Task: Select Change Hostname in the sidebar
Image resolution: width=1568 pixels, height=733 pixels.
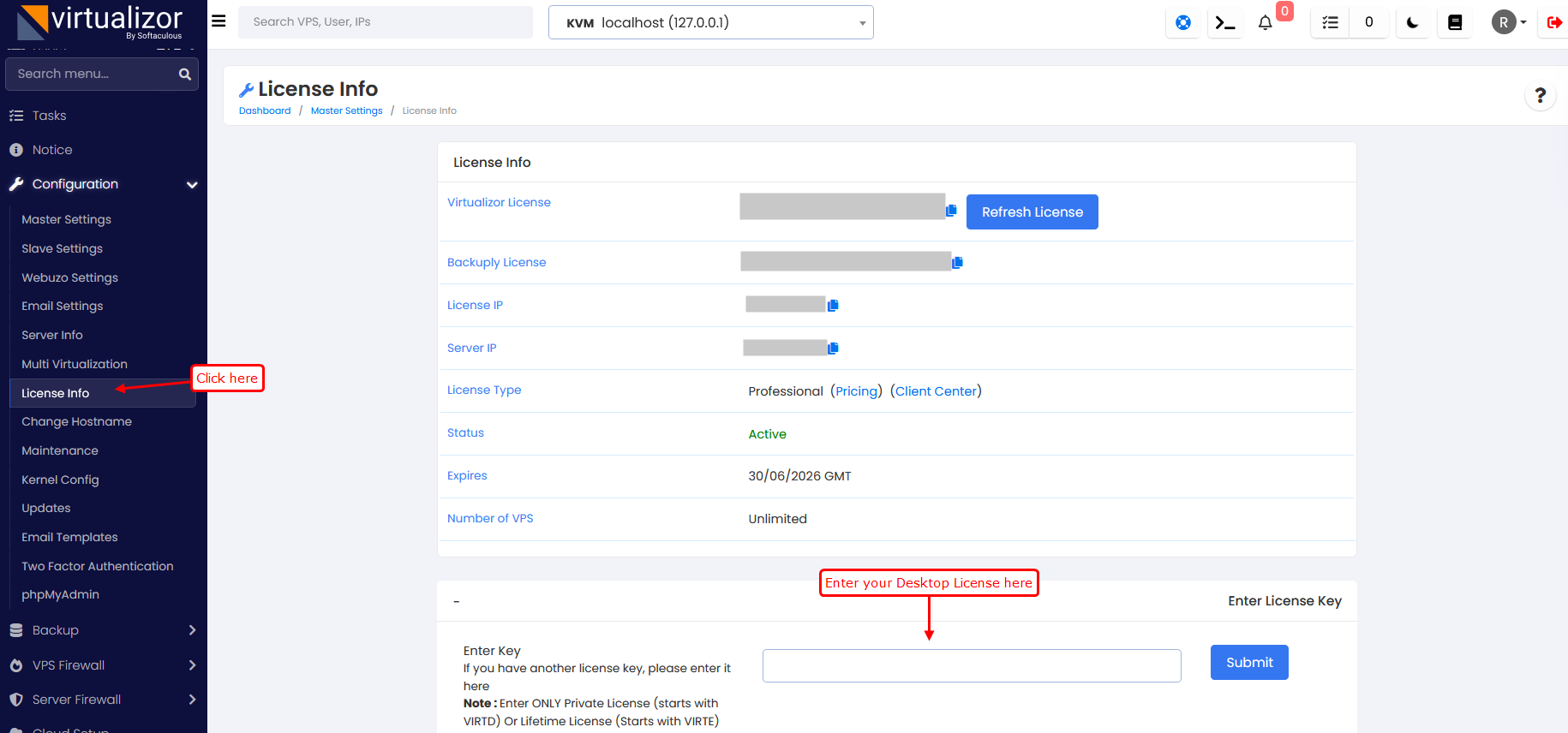Action: click(x=76, y=421)
